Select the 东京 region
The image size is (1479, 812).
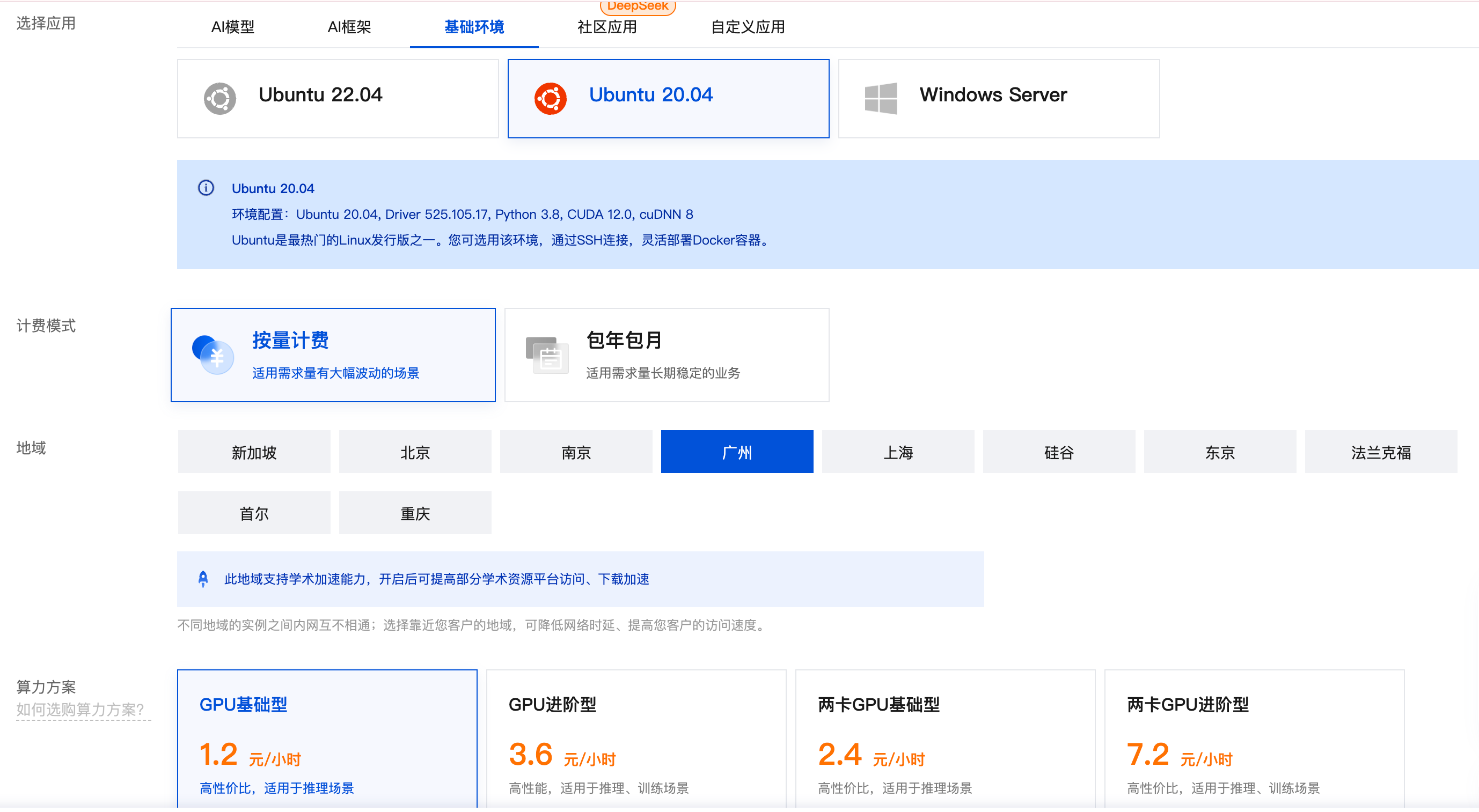pyautogui.click(x=1220, y=452)
